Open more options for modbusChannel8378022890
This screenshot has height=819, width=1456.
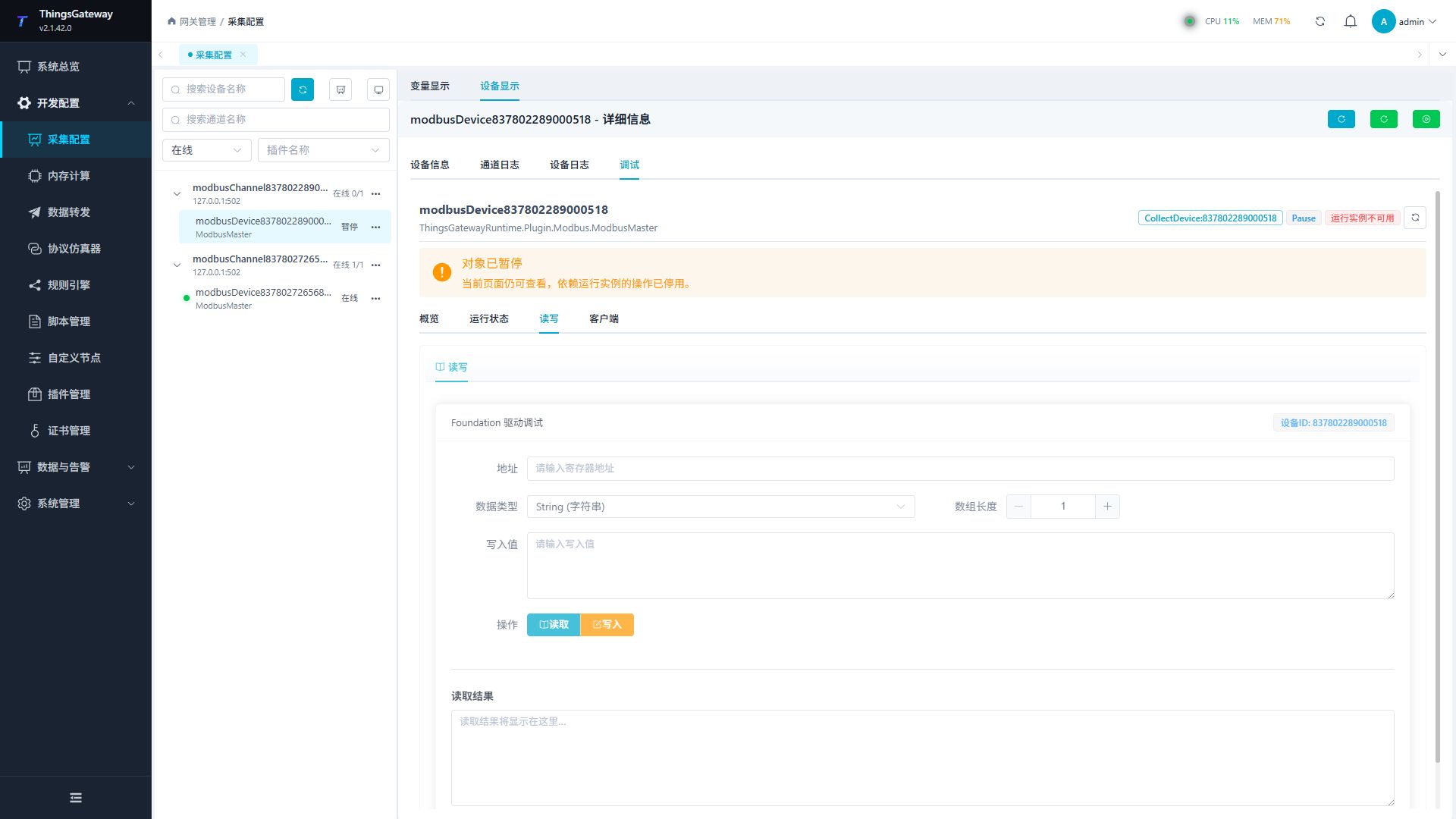(x=375, y=194)
